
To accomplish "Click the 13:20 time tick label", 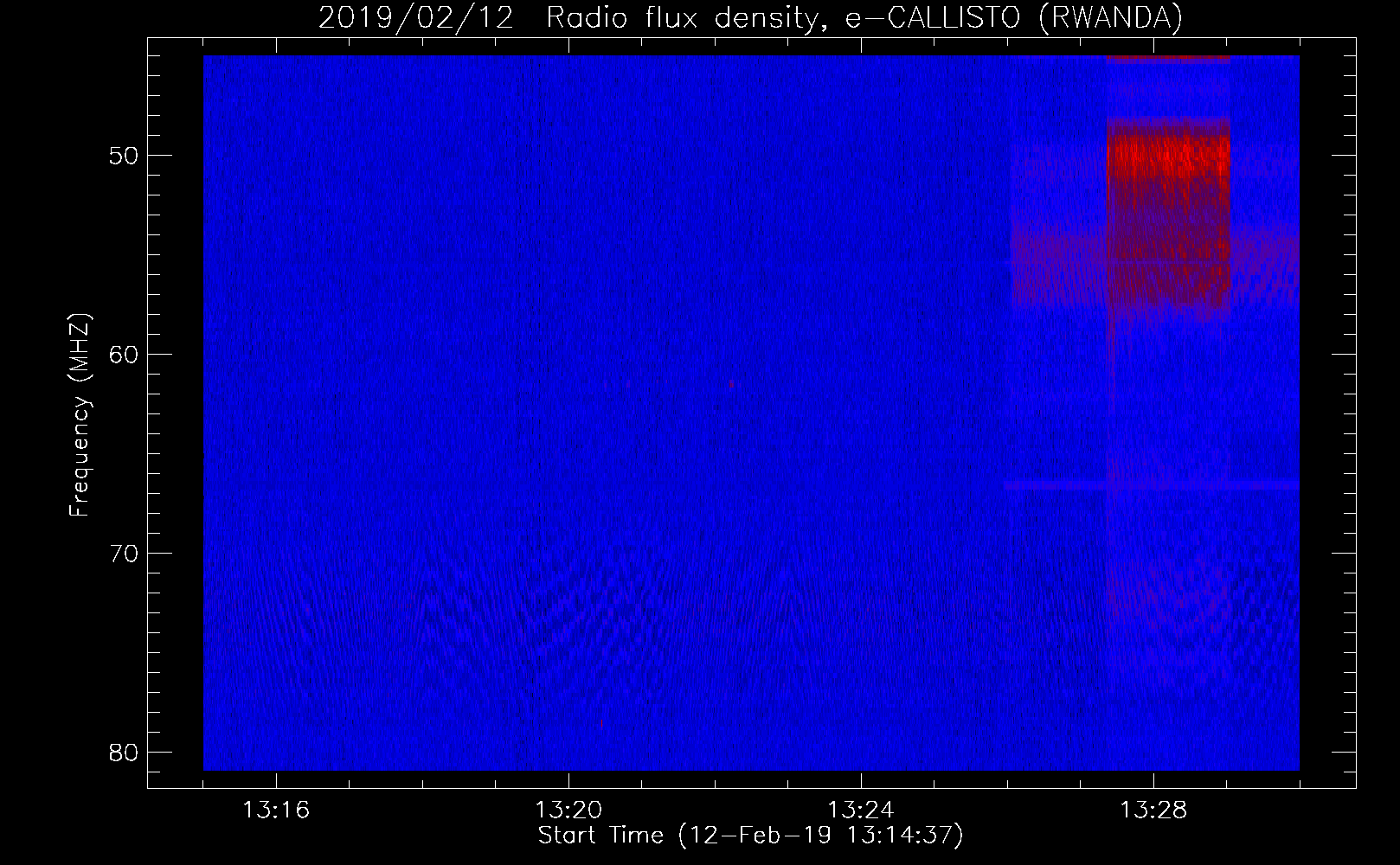I will point(568,811).
